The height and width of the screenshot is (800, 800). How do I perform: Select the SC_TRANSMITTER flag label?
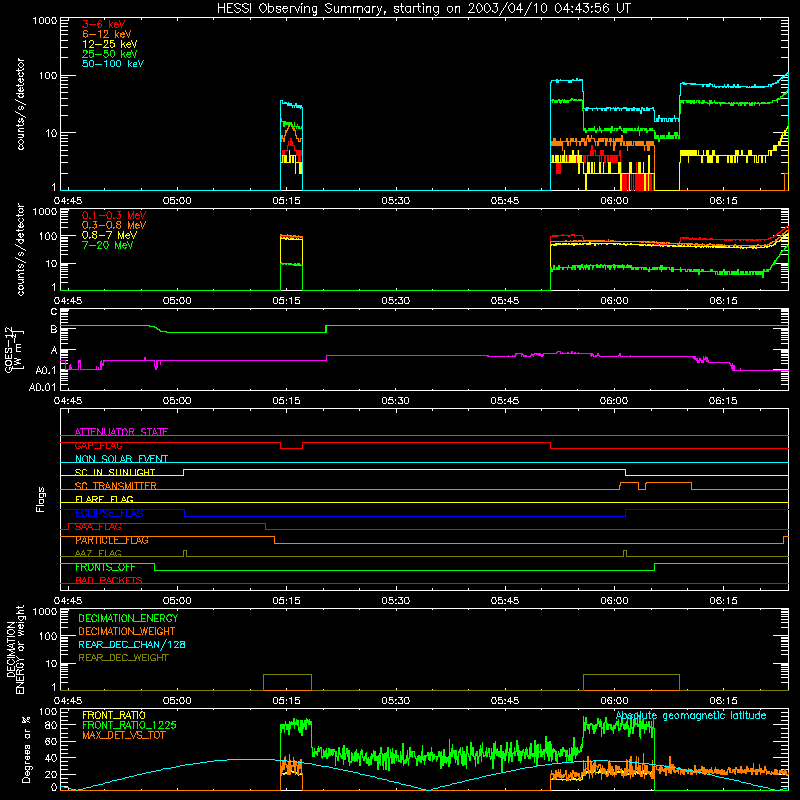[x=116, y=486]
